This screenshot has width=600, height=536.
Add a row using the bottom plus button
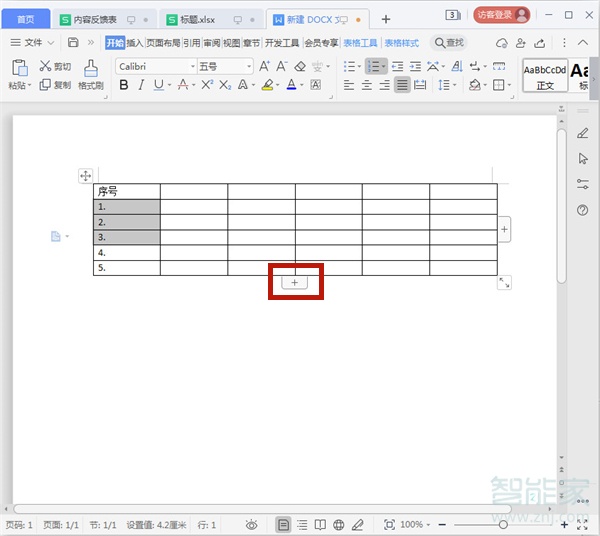click(x=294, y=283)
